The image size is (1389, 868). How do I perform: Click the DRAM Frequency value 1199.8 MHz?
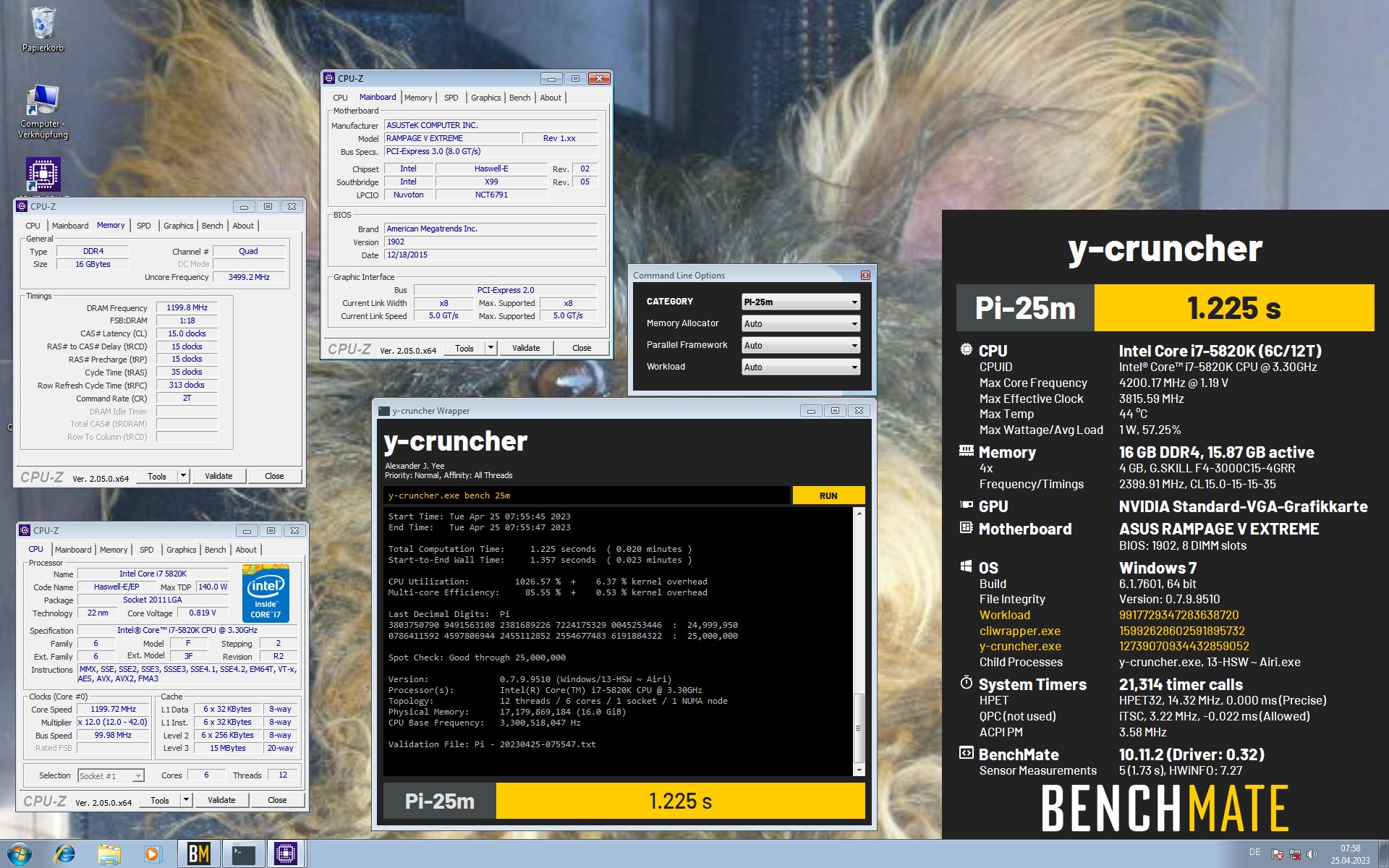click(x=187, y=307)
